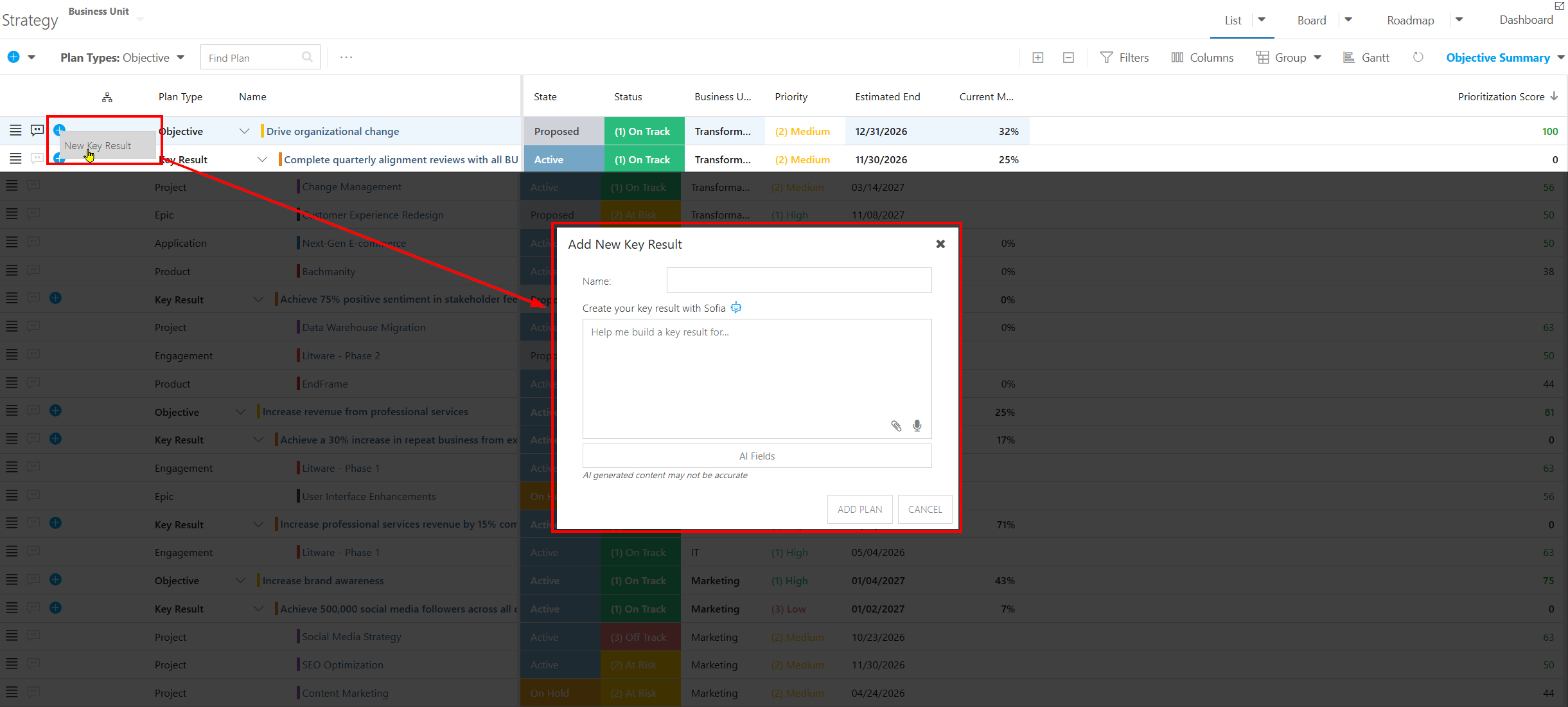Click the hierarchy column header icon
This screenshot has width=1568, height=707.
point(107,97)
